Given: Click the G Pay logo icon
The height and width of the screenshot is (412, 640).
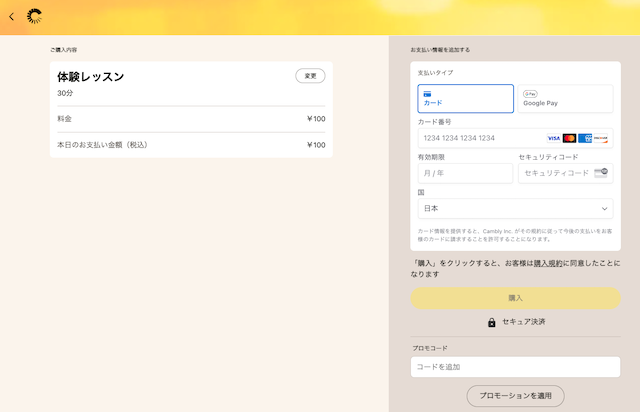Looking at the screenshot, I should pos(530,94).
